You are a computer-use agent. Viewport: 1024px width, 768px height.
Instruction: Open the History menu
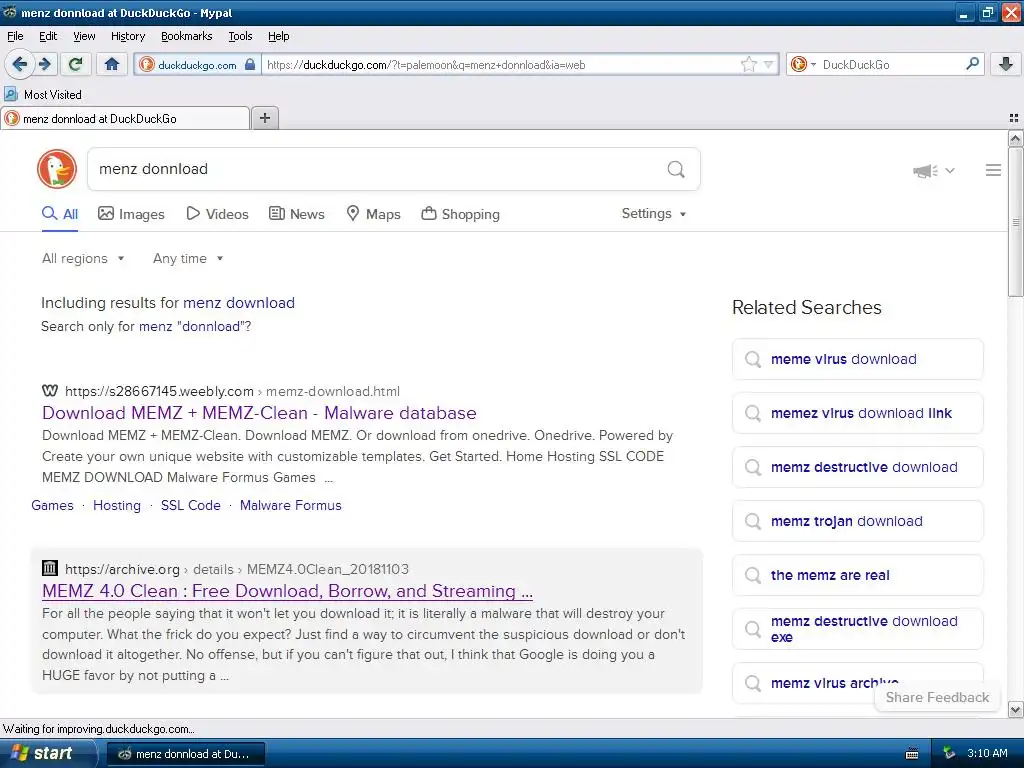tap(128, 36)
